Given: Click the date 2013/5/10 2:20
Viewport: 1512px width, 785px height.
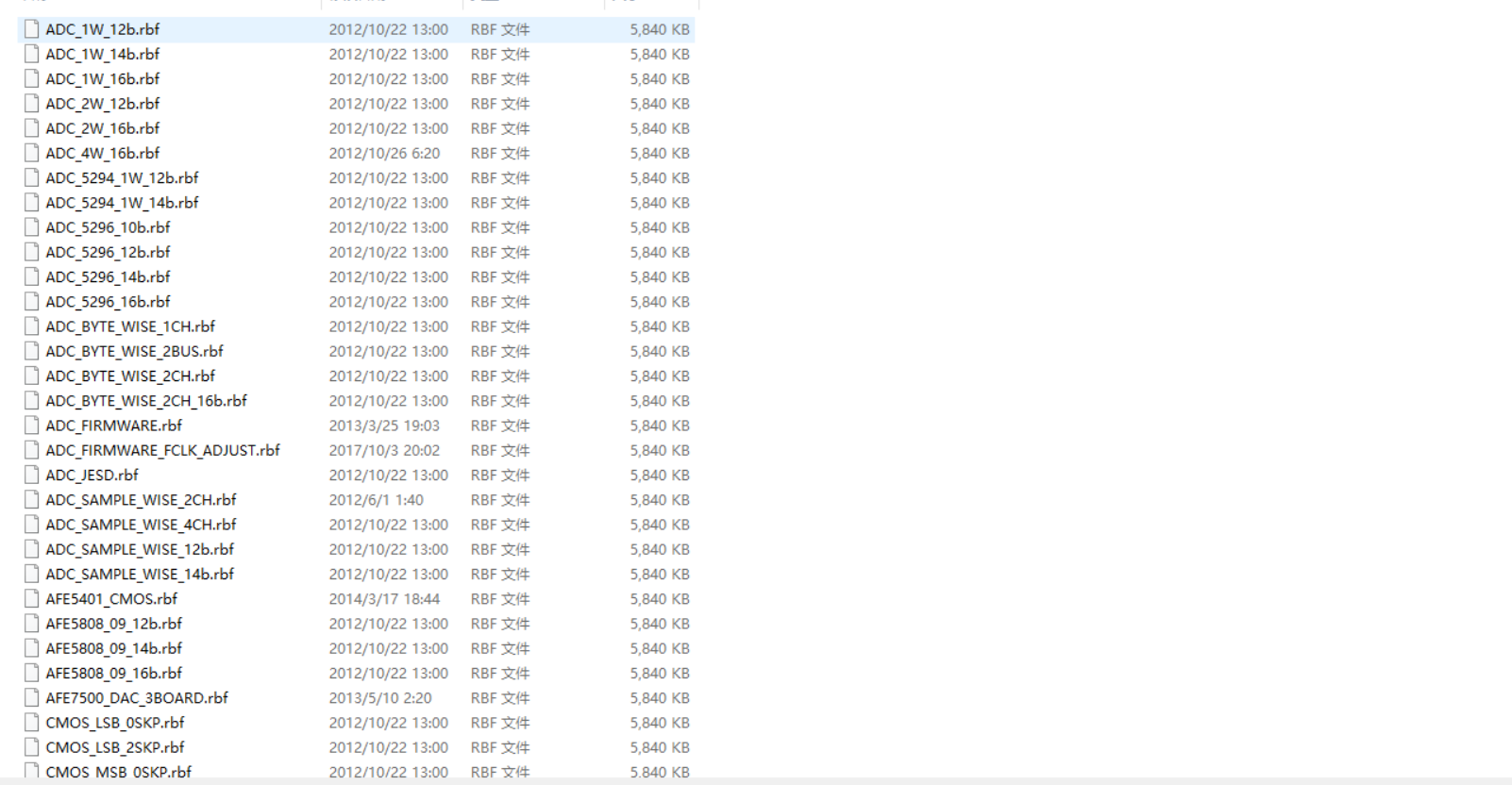Looking at the screenshot, I should pos(380,698).
